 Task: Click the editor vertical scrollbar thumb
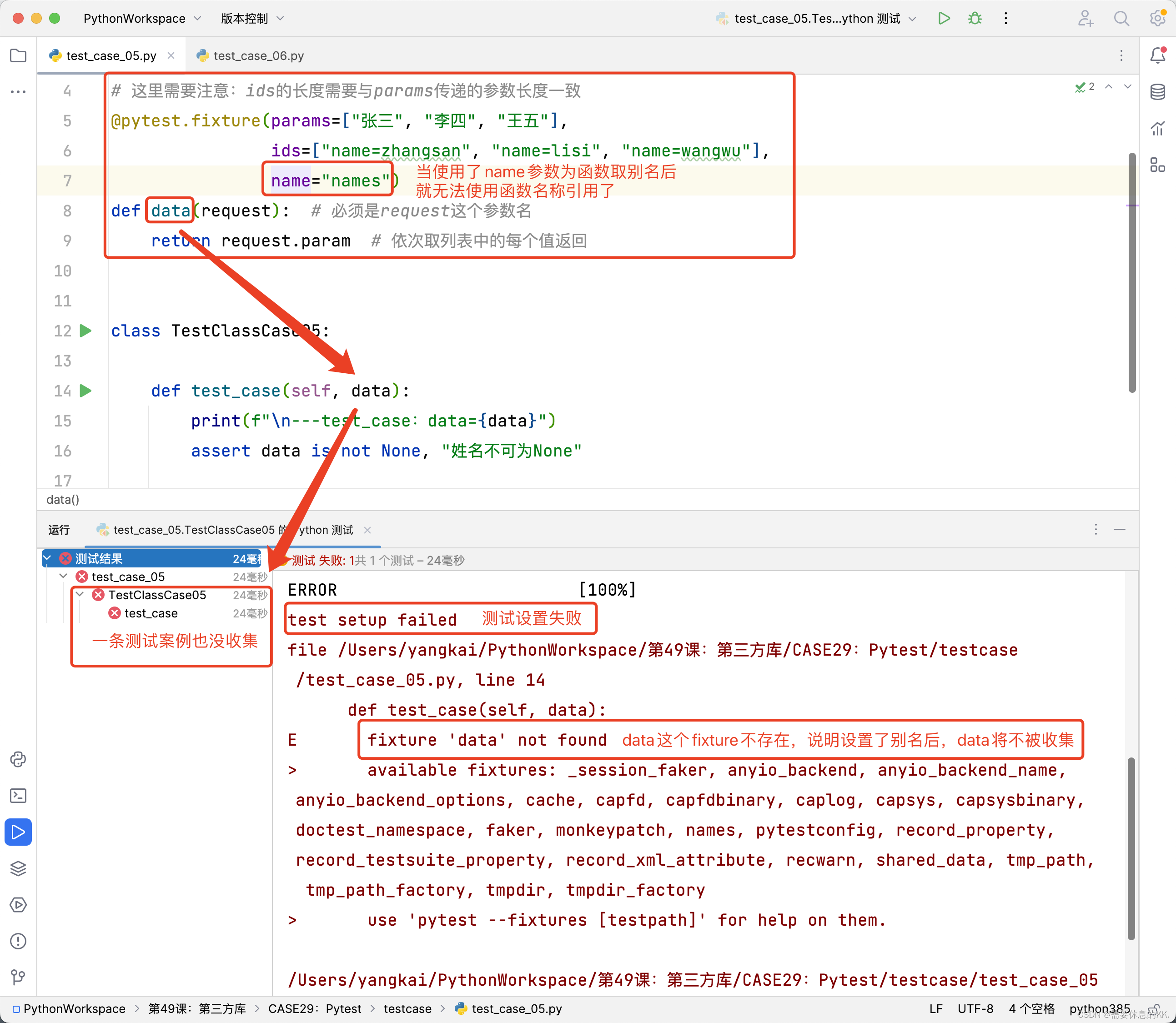coord(1131,272)
